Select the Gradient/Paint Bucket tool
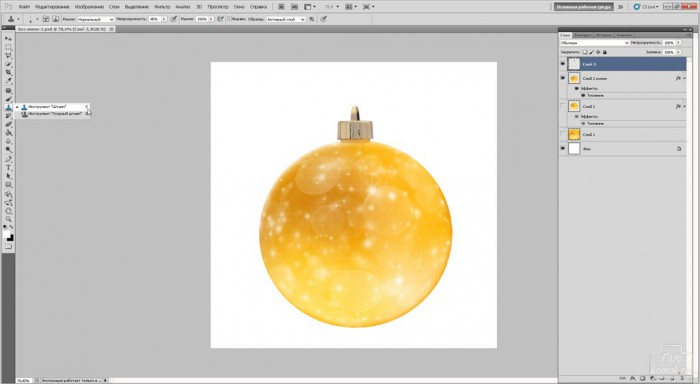 8,133
